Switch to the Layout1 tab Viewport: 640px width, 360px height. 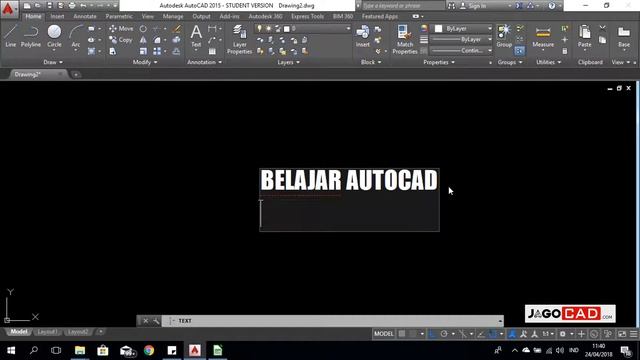47,332
